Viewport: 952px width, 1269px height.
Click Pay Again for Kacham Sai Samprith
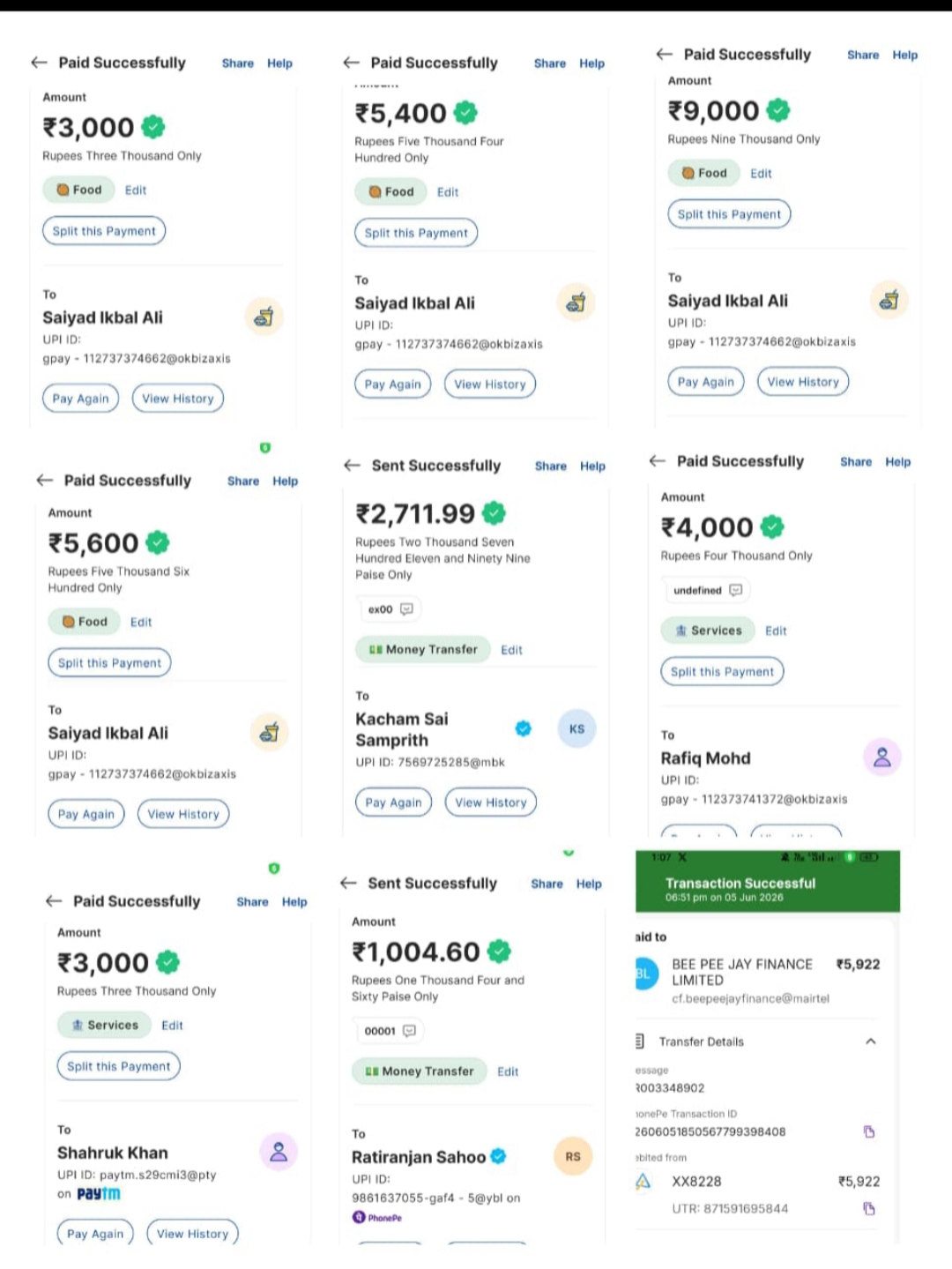coord(393,802)
